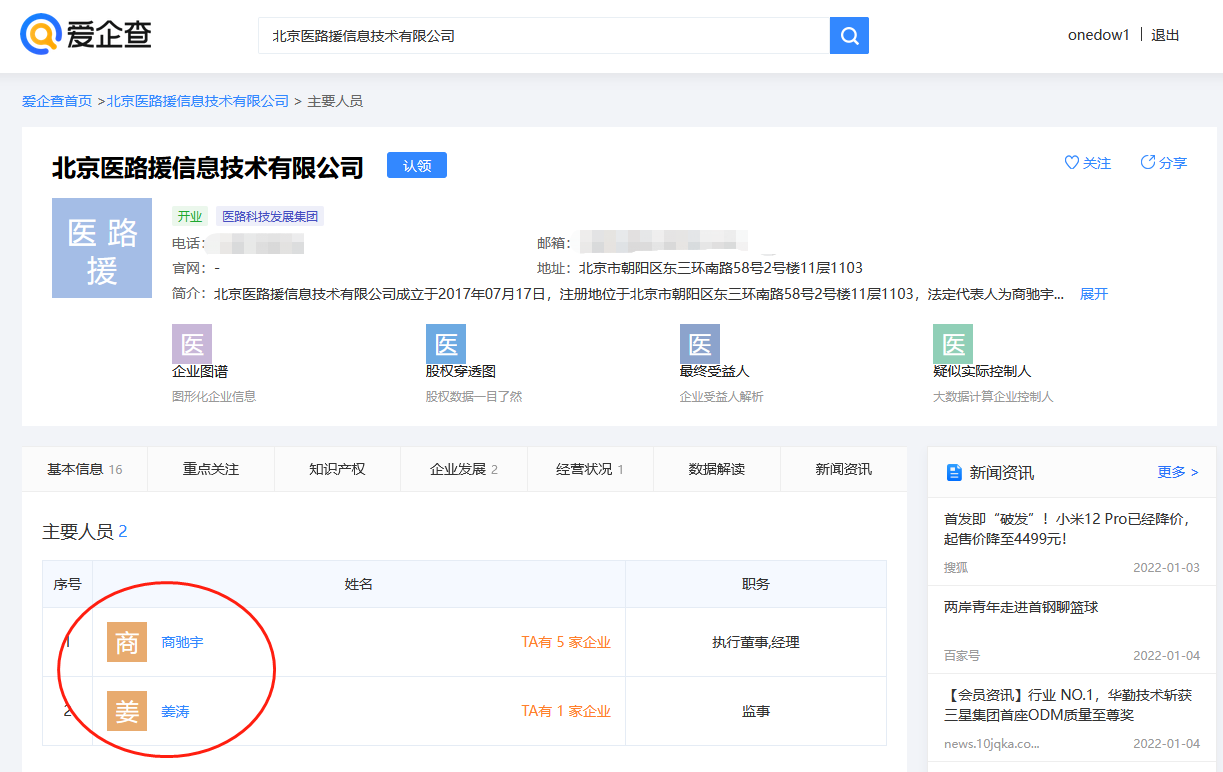Open the 股权穿透图 icon tile
Screen dimensions: 1223x772
point(446,344)
